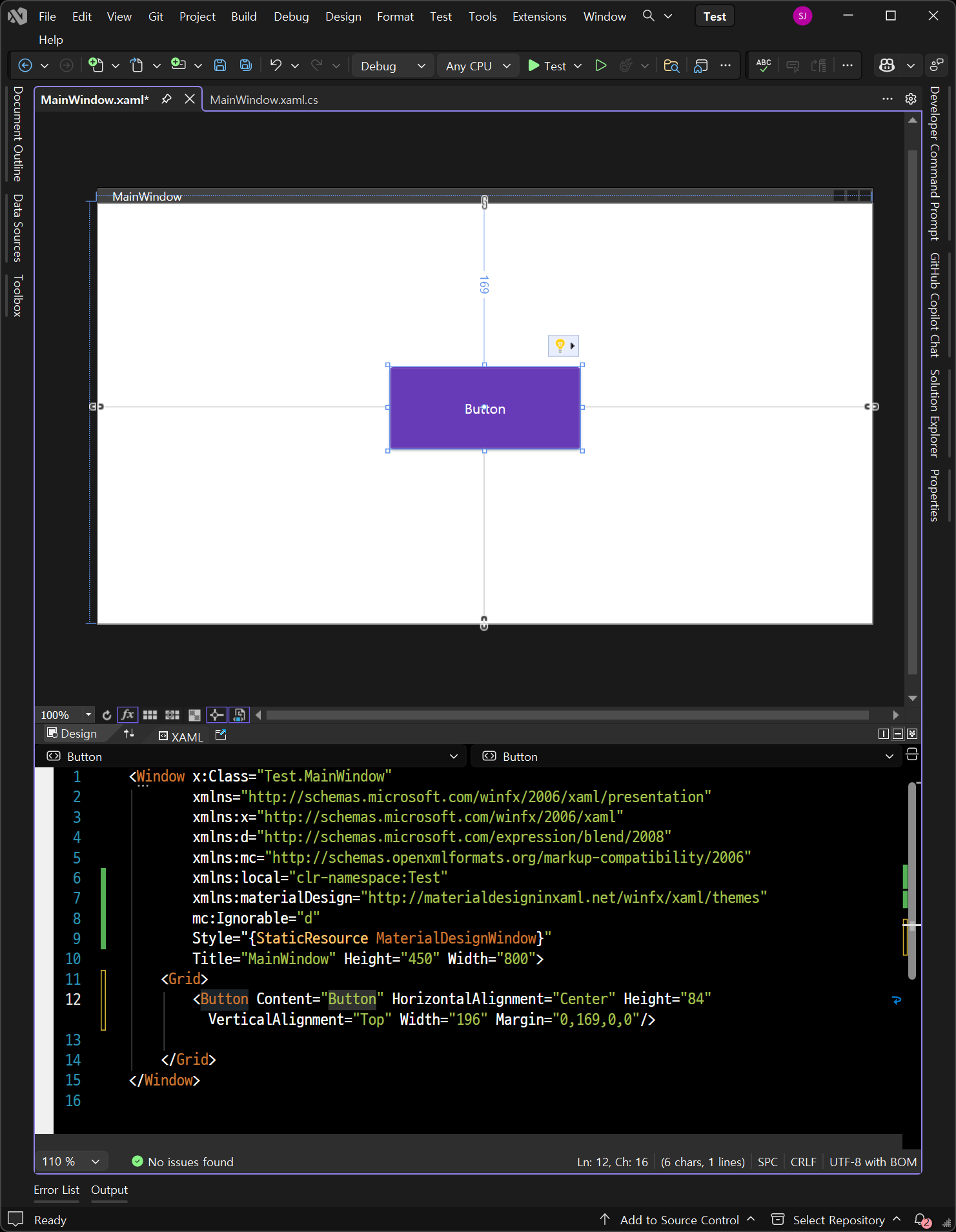Click the Add New Item toolbar icon

[178, 65]
